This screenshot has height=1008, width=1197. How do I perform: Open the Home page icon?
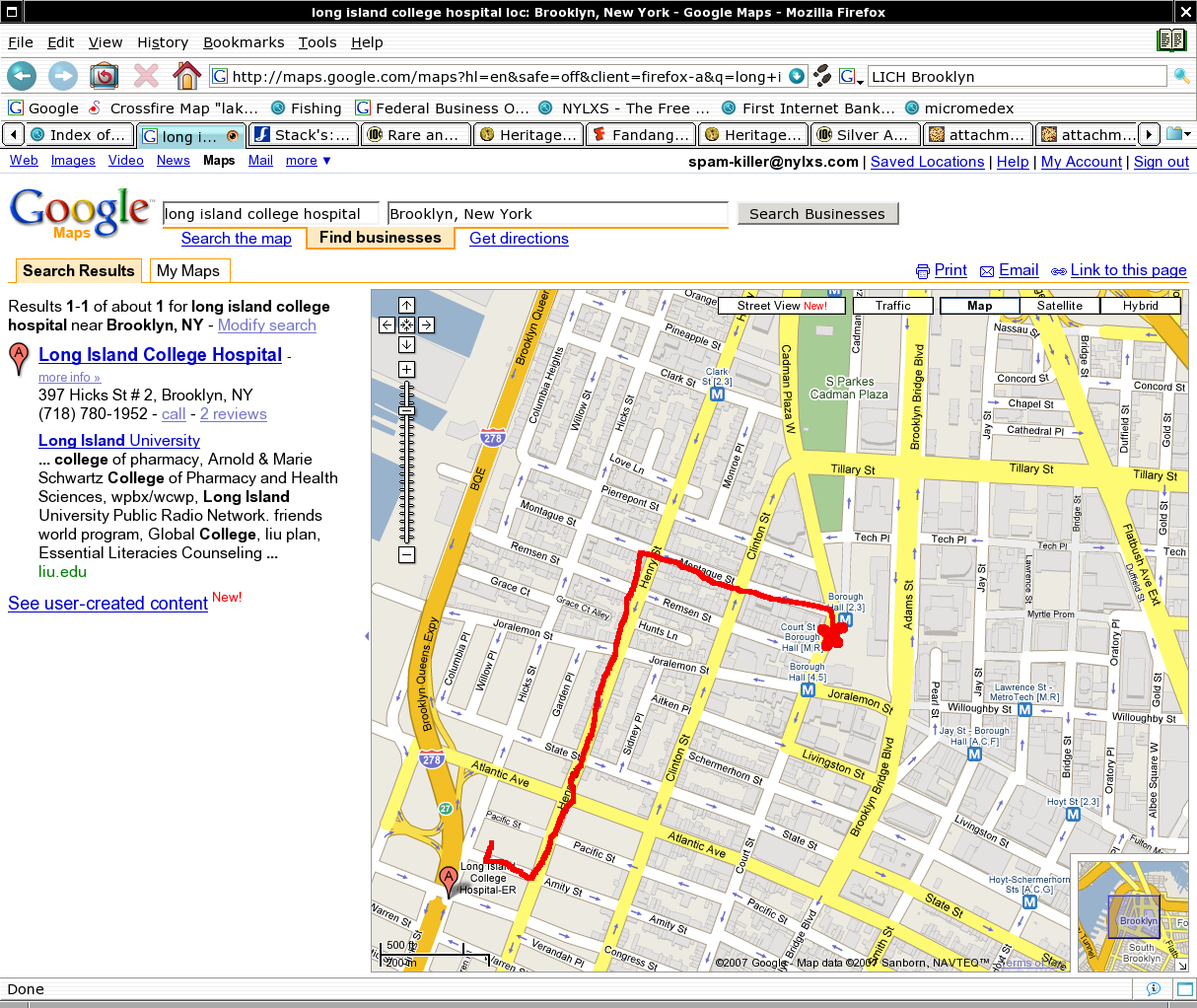tap(186, 76)
